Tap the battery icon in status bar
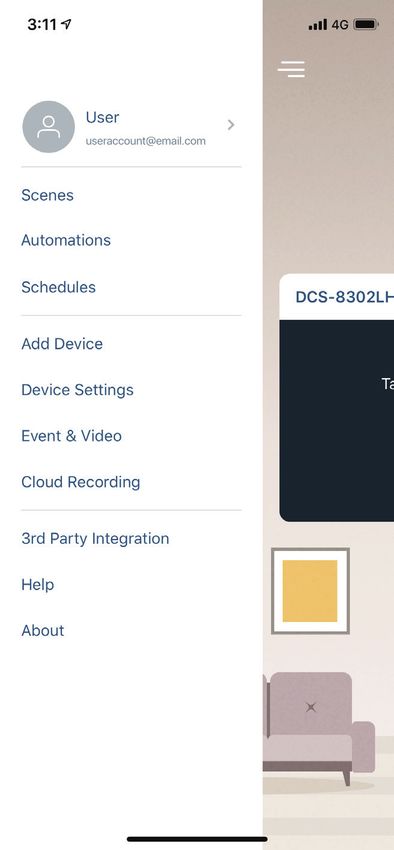The width and height of the screenshot is (394, 850). (366, 24)
